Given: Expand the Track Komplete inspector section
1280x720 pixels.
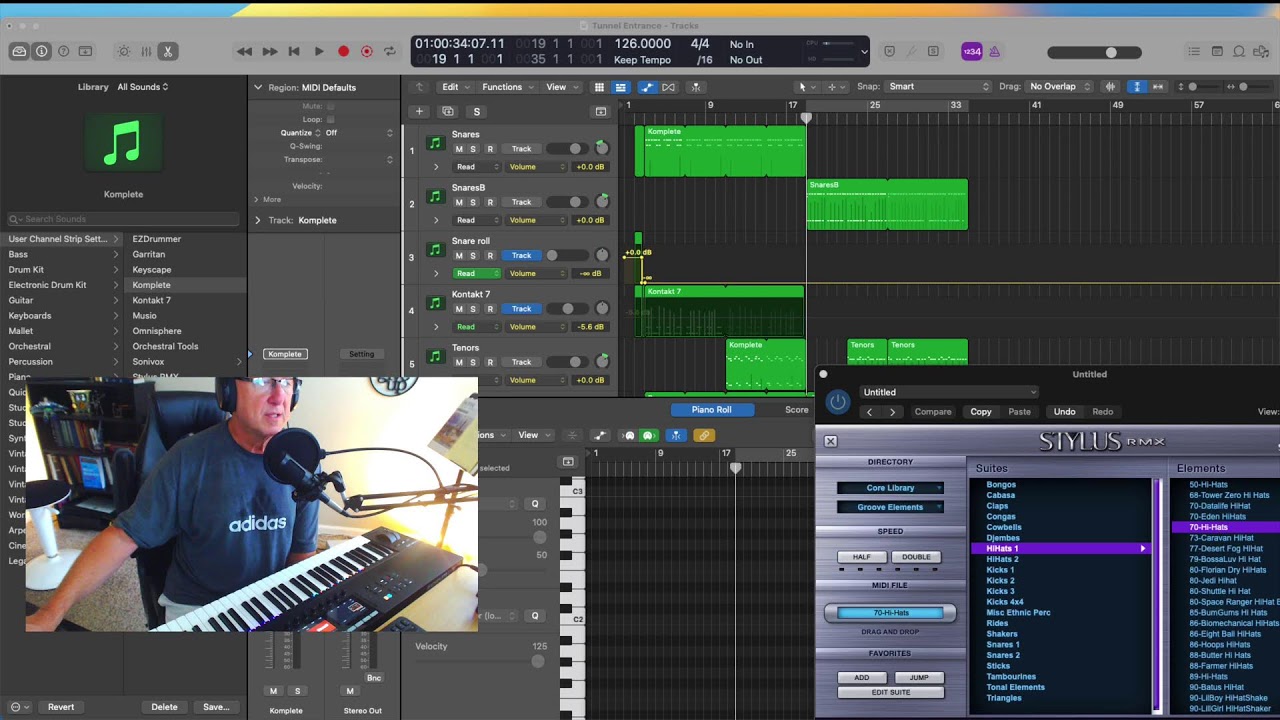Looking at the screenshot, I should pos(258,220).
